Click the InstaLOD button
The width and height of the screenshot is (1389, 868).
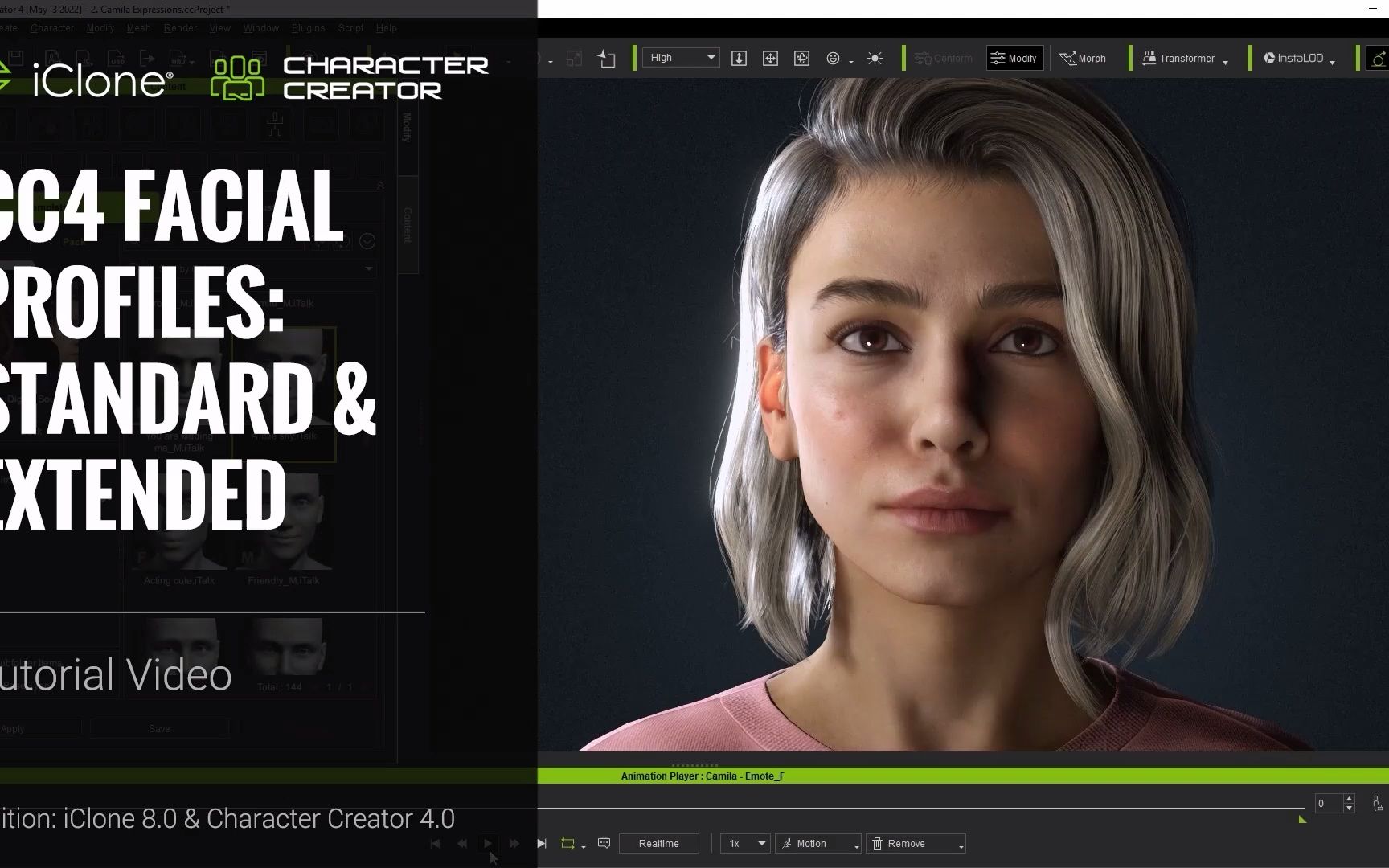[x=1293, y=58]
